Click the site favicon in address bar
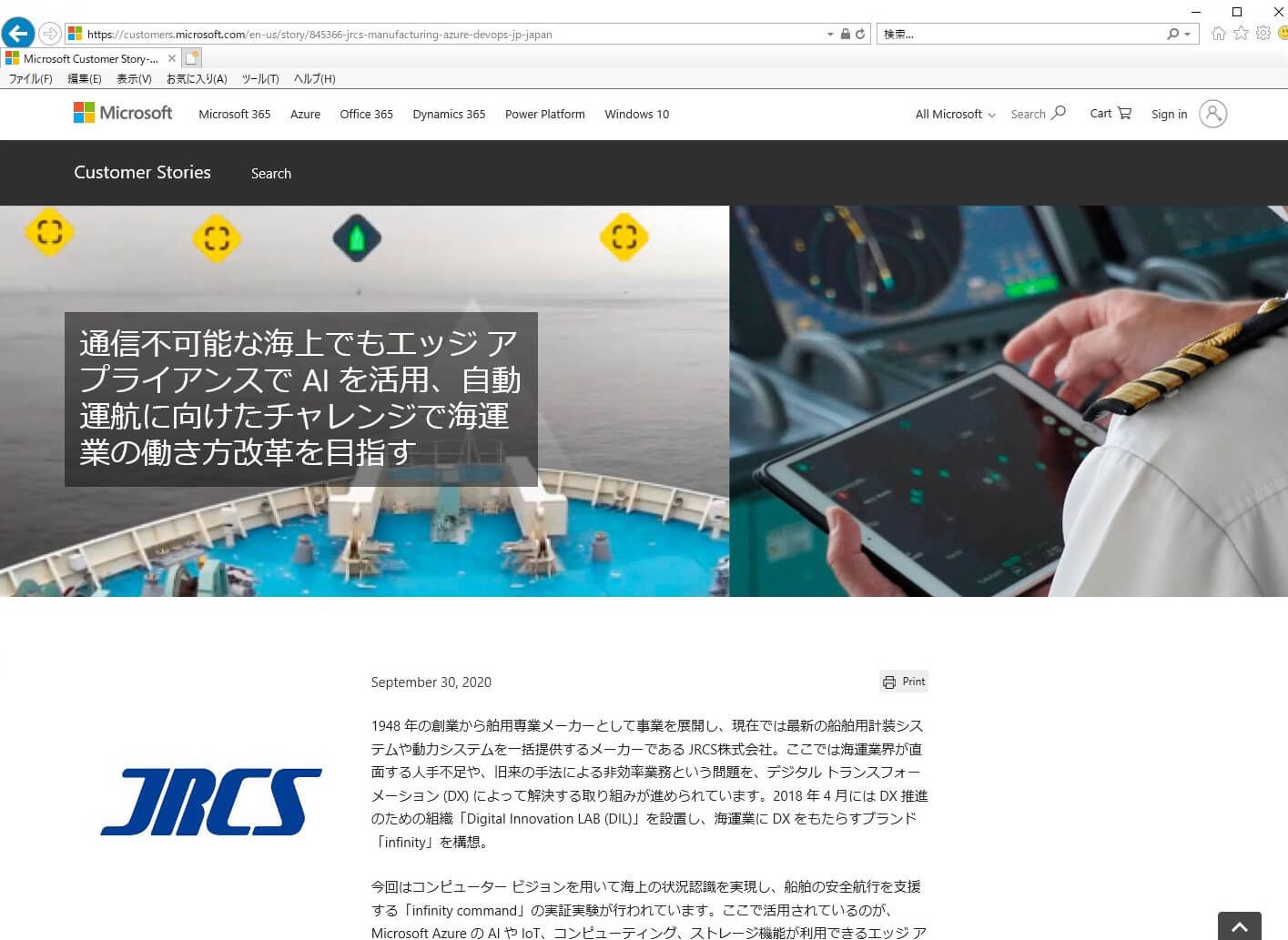Screen dimensions: 1288x940 tap(76, 34)
